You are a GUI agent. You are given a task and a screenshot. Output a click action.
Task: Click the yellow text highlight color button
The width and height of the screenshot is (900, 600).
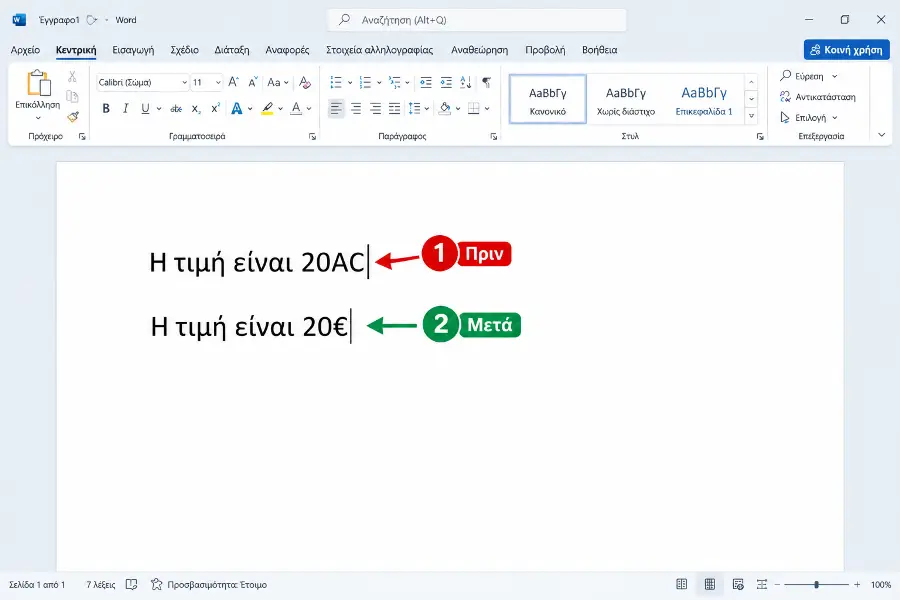coord(267,109)
